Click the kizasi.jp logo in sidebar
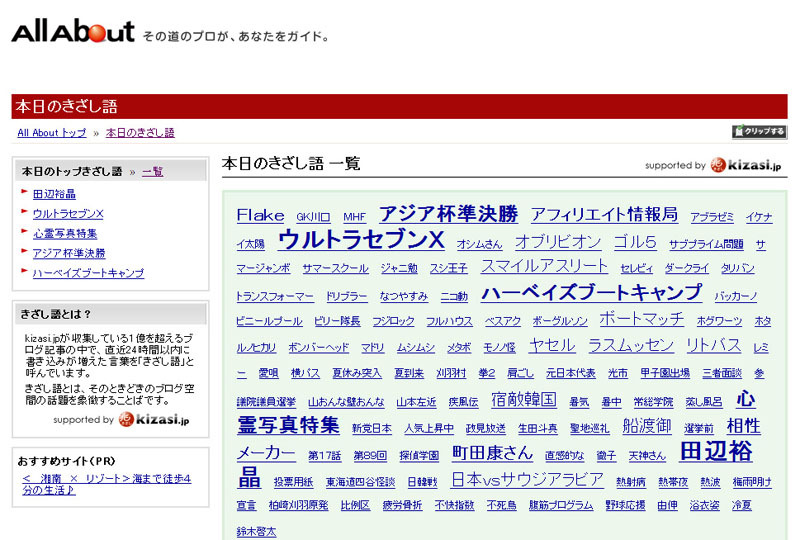Viewport: 800px width, 540px height. pos(154,419)
